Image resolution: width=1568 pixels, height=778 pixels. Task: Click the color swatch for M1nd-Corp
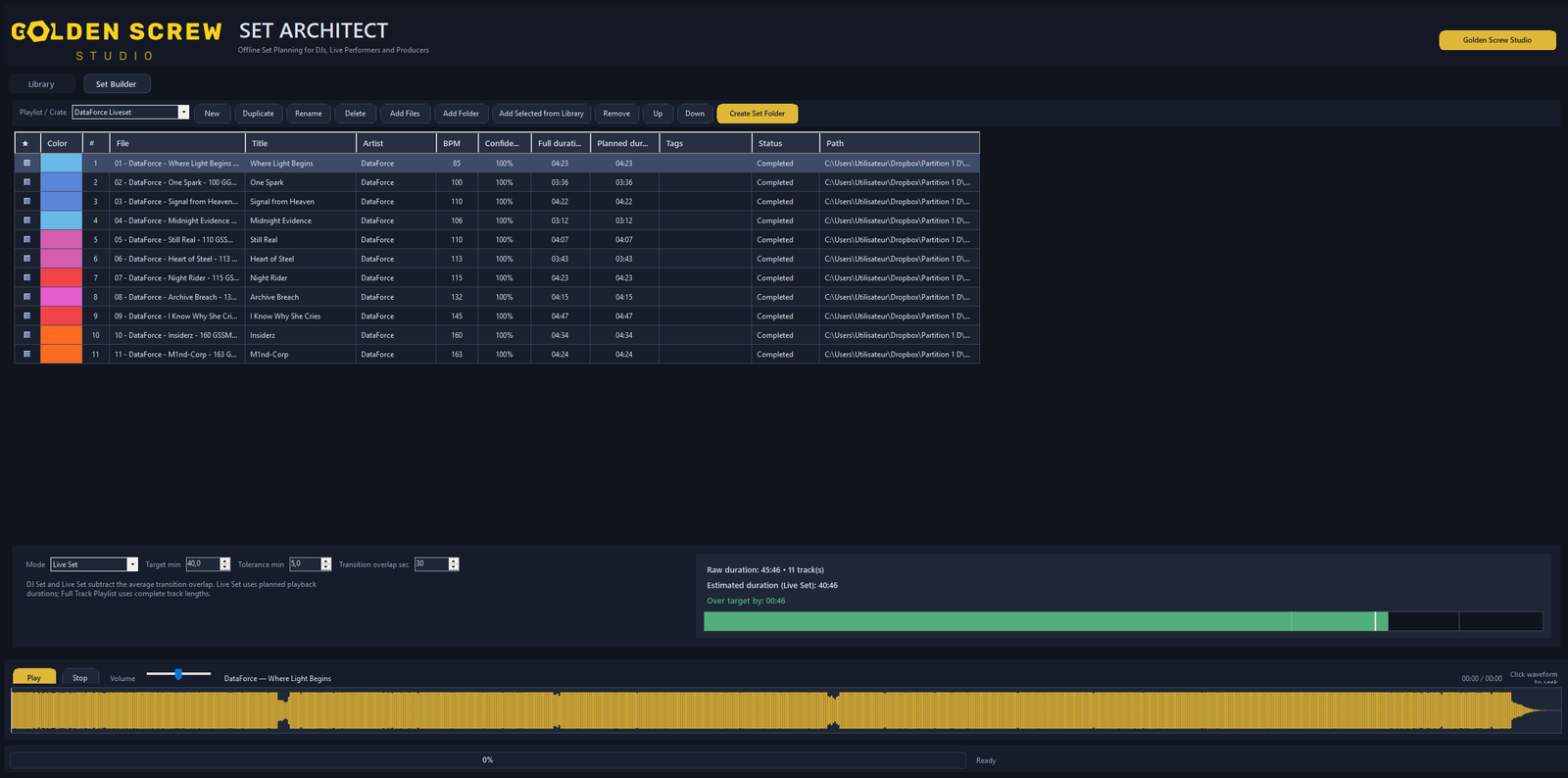[x=61, y=355]
